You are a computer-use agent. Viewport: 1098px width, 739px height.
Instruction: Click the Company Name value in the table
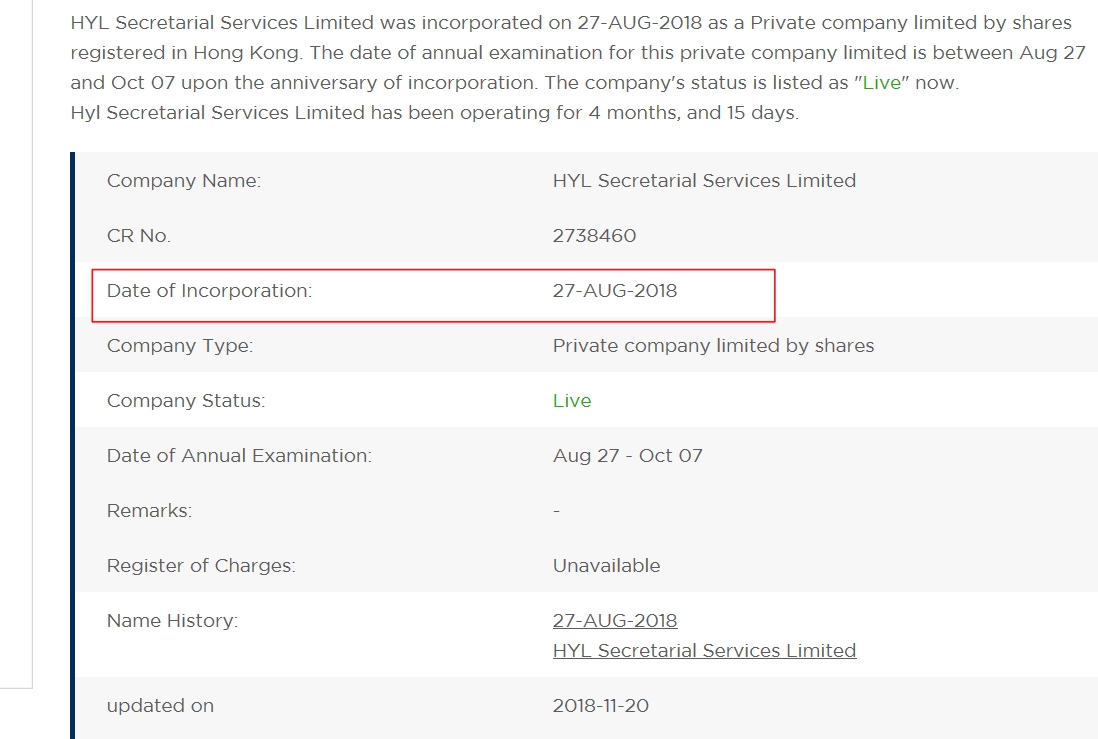(704, 181)
